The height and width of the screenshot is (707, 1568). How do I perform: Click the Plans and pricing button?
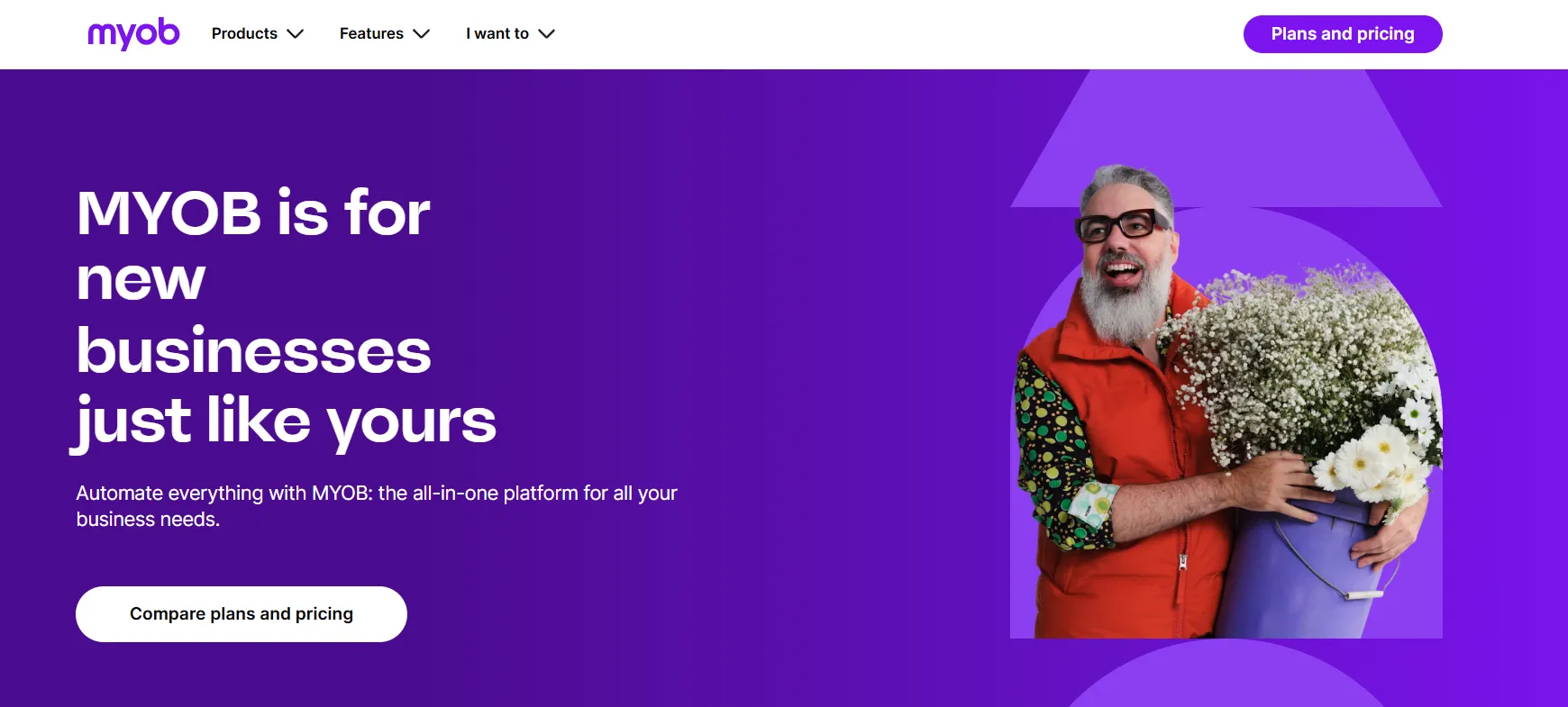tap(1343, 34)
